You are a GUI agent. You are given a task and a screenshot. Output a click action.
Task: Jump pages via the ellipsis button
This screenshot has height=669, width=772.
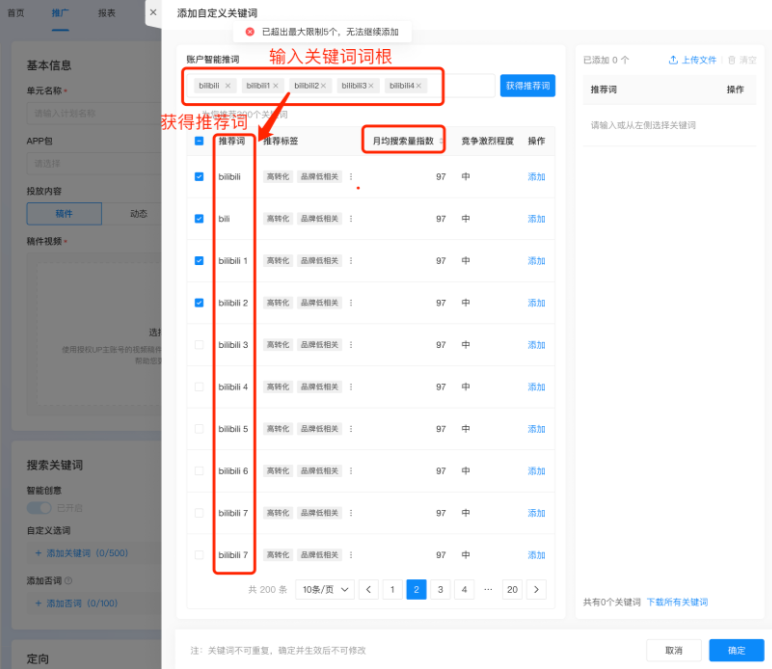click(488, 589)
